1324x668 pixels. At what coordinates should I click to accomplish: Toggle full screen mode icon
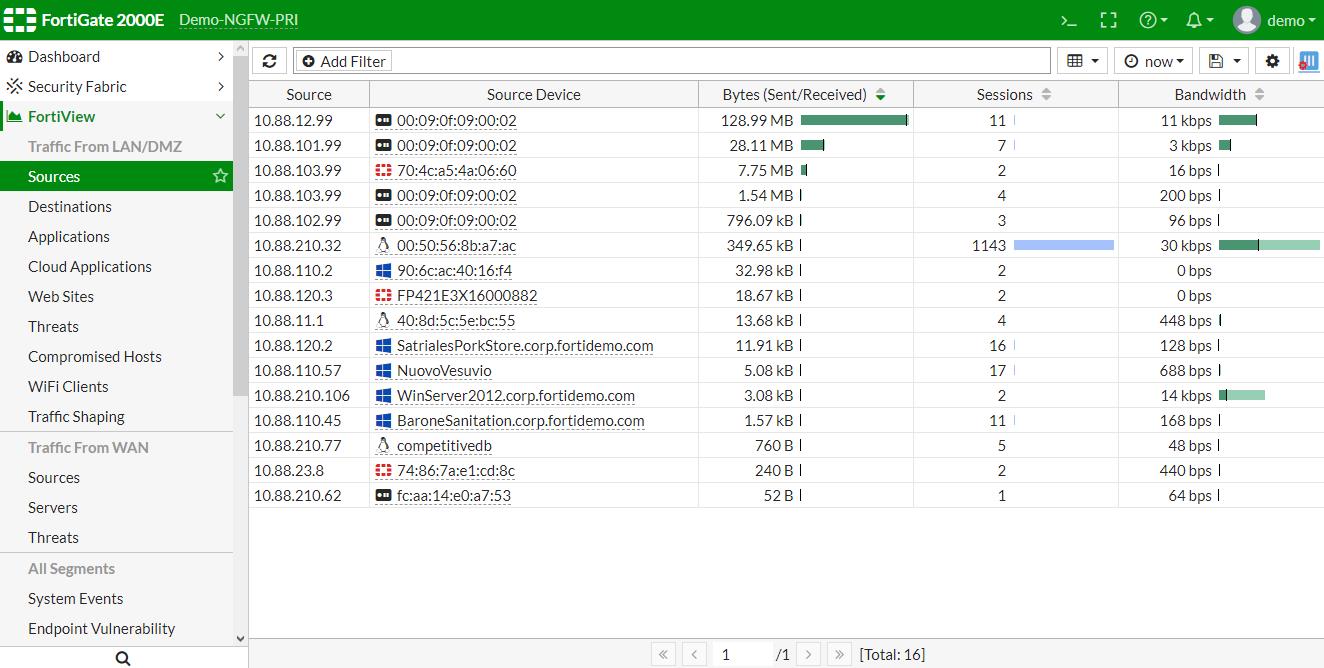[1108, 20]
